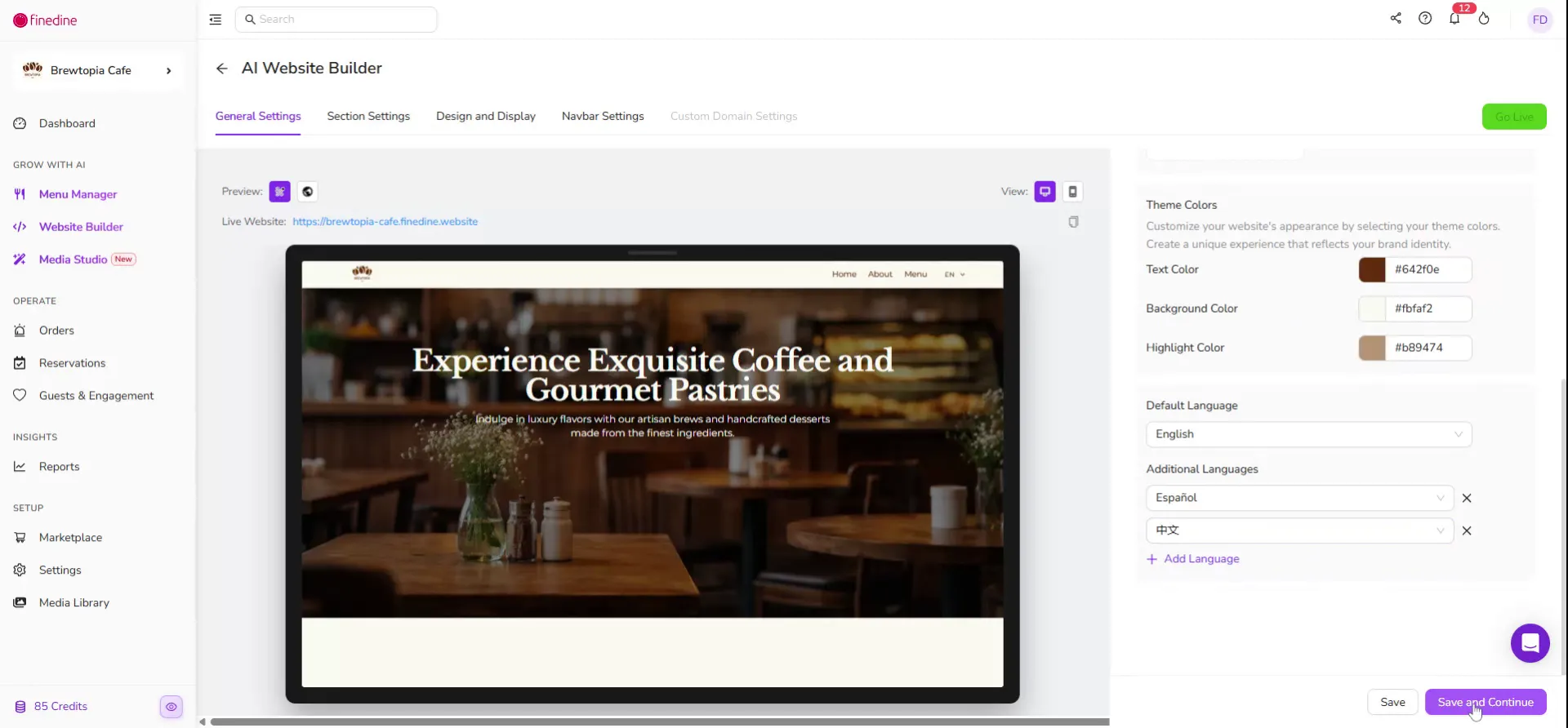Open the help question mark icon

tap(1425, 18)
